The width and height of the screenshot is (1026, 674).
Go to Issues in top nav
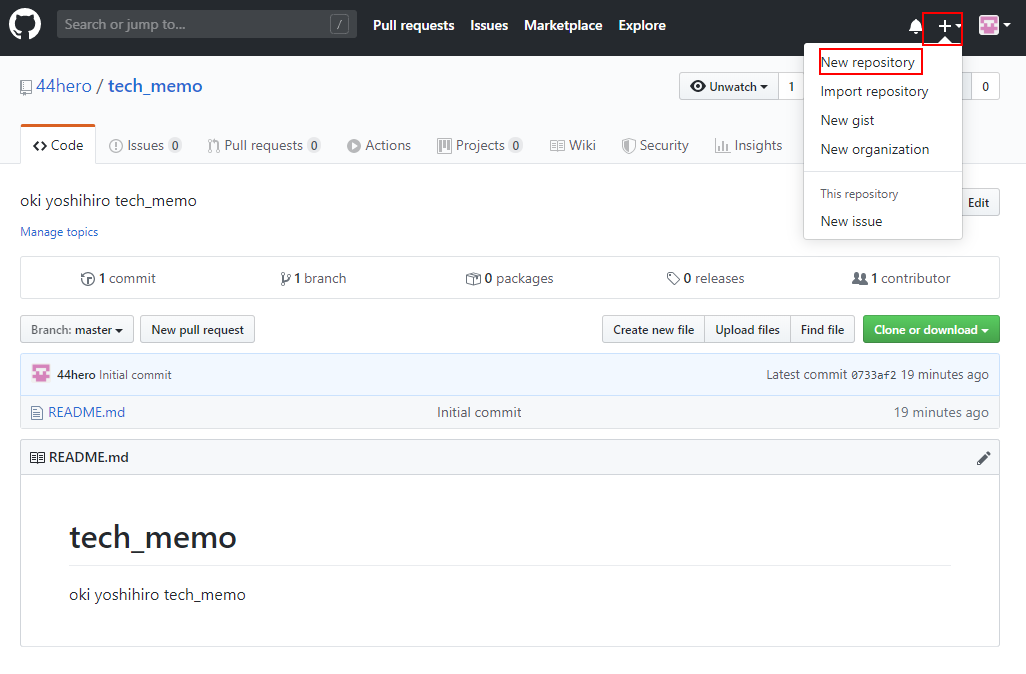(489, 26)
